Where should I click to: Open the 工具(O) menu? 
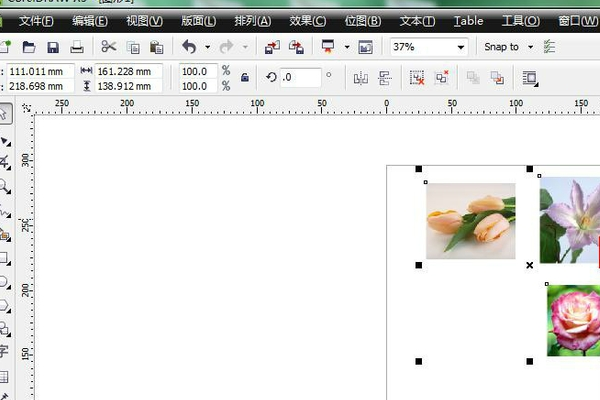[520, 21]
